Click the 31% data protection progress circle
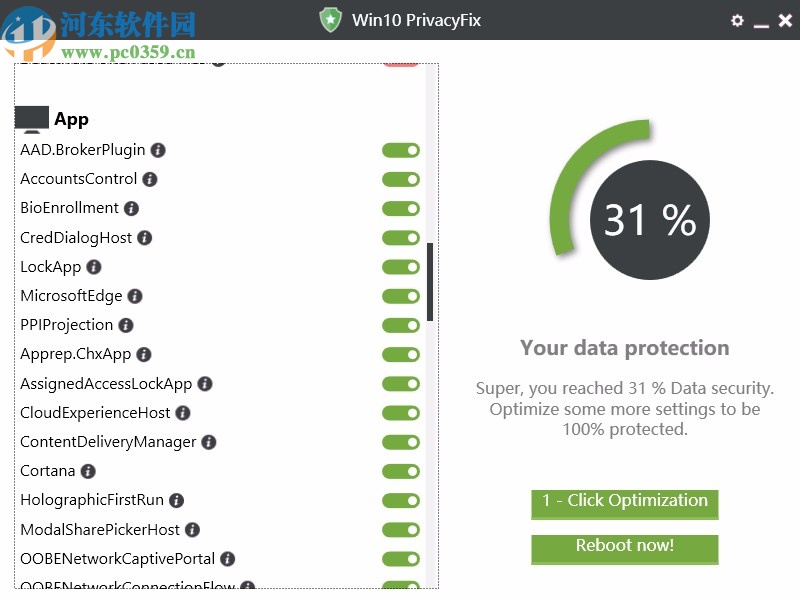The image size is (800, 600). click(648, 218)
